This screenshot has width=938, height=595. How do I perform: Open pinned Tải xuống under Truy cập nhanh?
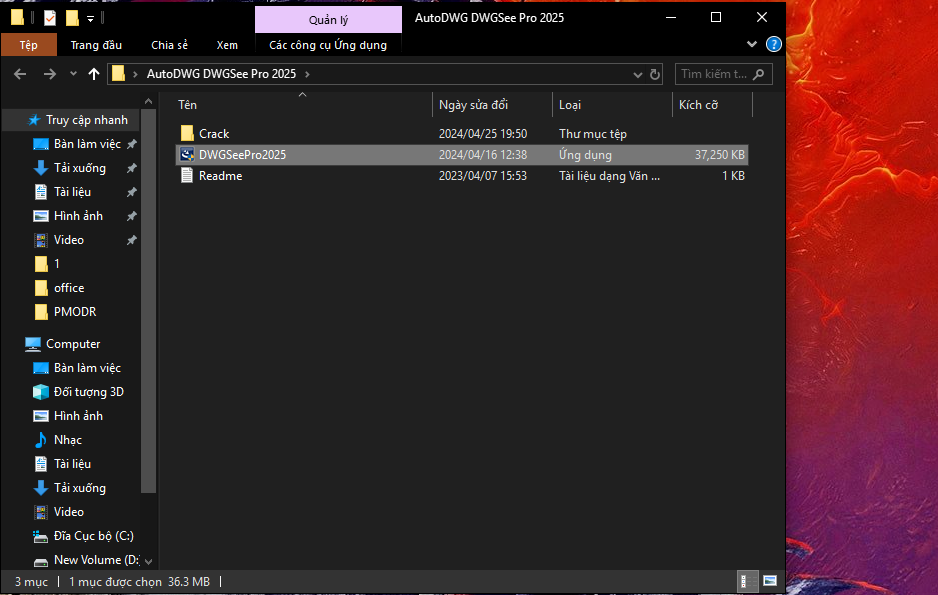[x=79, y=168]
